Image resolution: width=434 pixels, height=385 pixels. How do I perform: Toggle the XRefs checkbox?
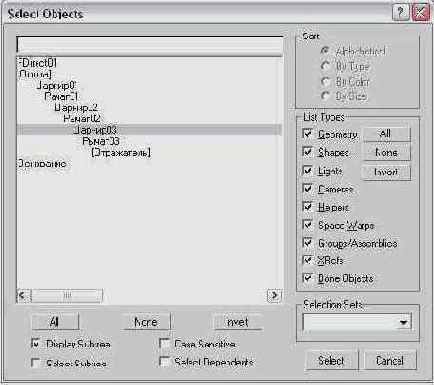(x=307, y=260)
